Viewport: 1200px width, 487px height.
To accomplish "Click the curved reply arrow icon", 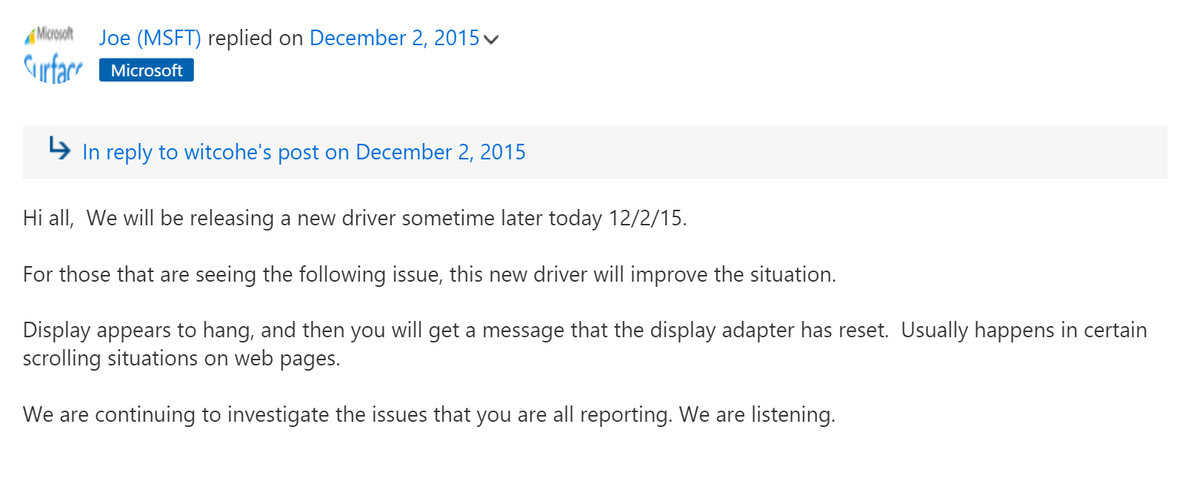I will [x=59, y=151].
